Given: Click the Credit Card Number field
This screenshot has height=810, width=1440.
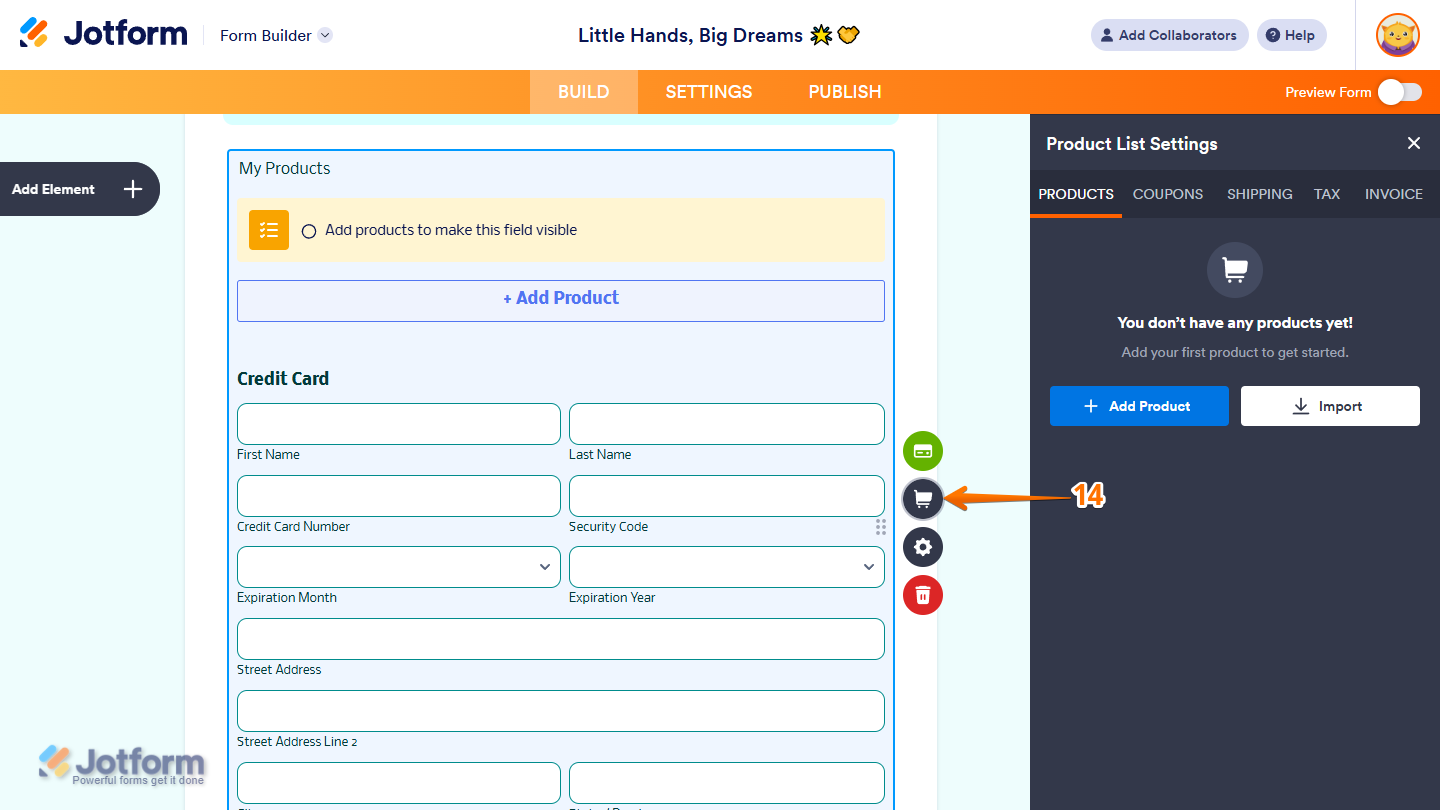Looking at the screenshot, I should pyautogui.click(x=399, y=496).
